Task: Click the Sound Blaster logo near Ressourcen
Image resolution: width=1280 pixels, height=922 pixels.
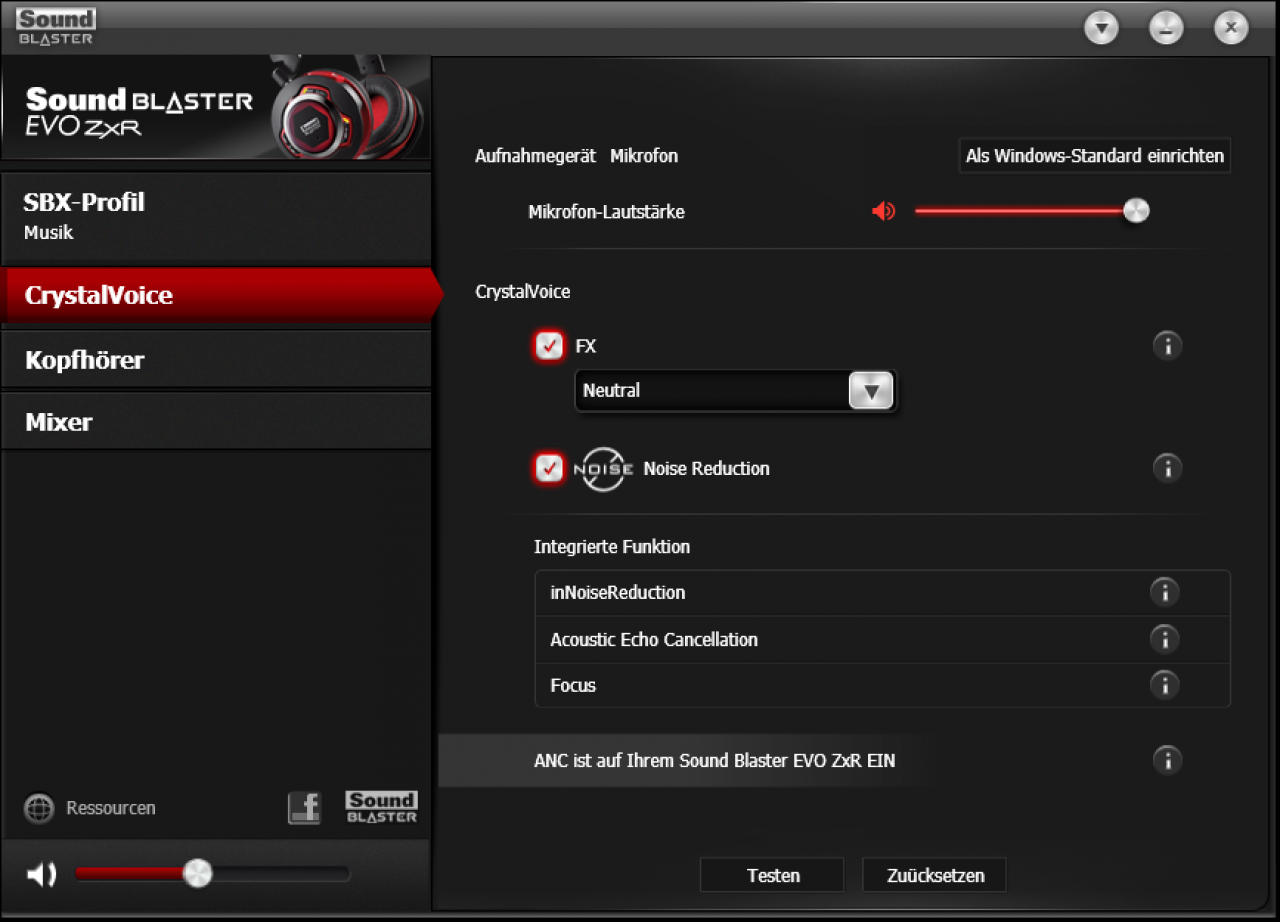Action: coord(381,807)
